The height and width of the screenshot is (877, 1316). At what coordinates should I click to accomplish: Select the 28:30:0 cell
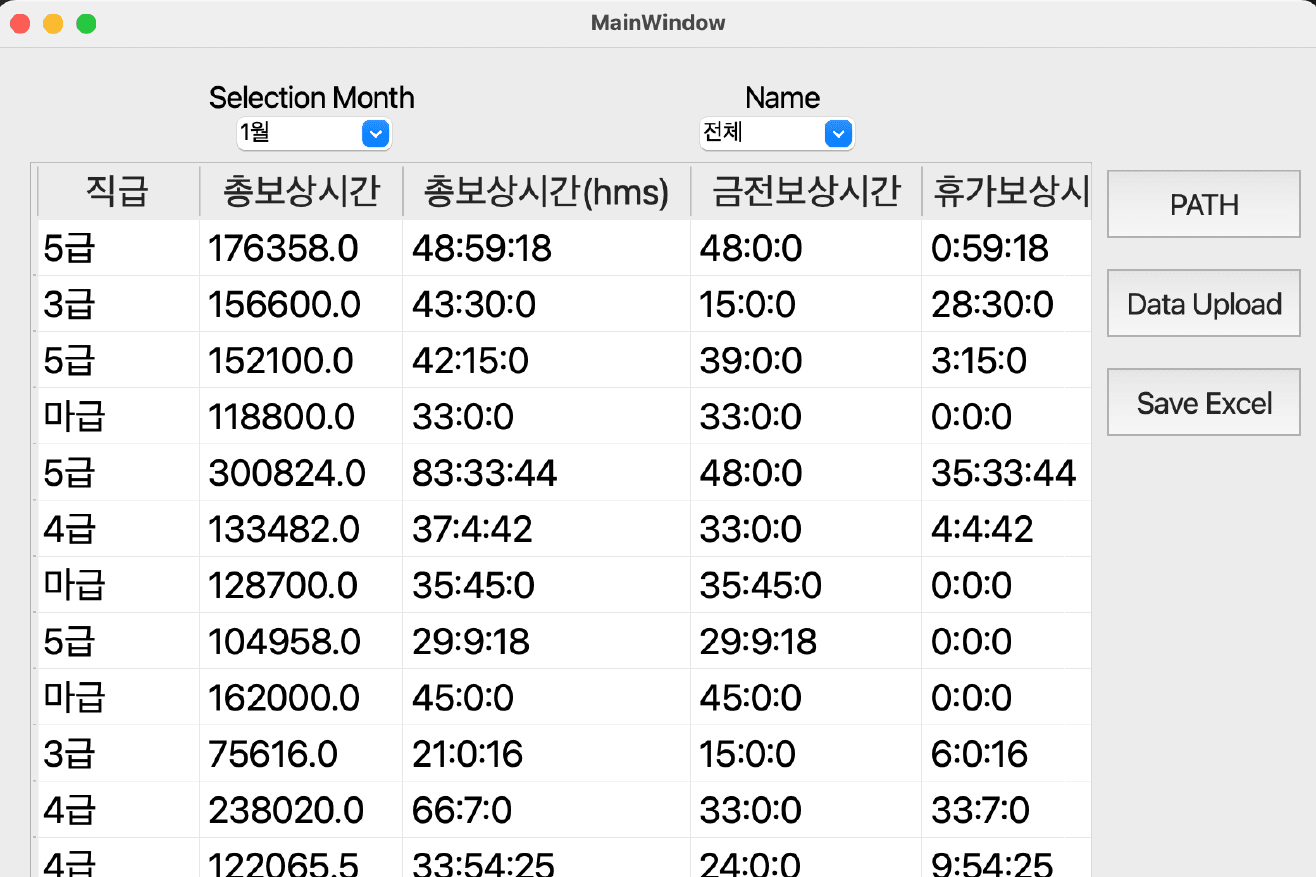(x=1006, y=304)
